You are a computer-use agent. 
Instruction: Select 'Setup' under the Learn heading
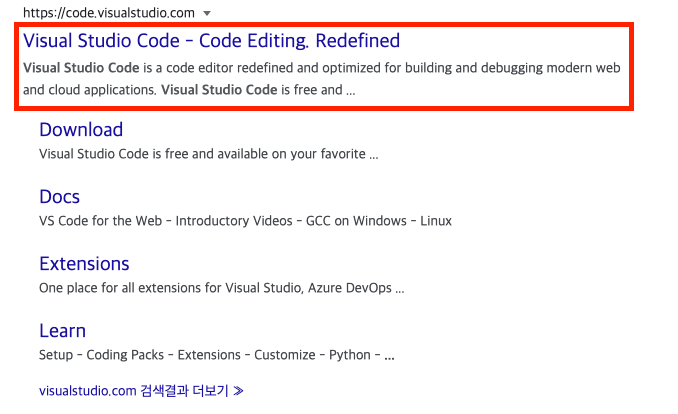pyautogui.click(x=57, y=355)
